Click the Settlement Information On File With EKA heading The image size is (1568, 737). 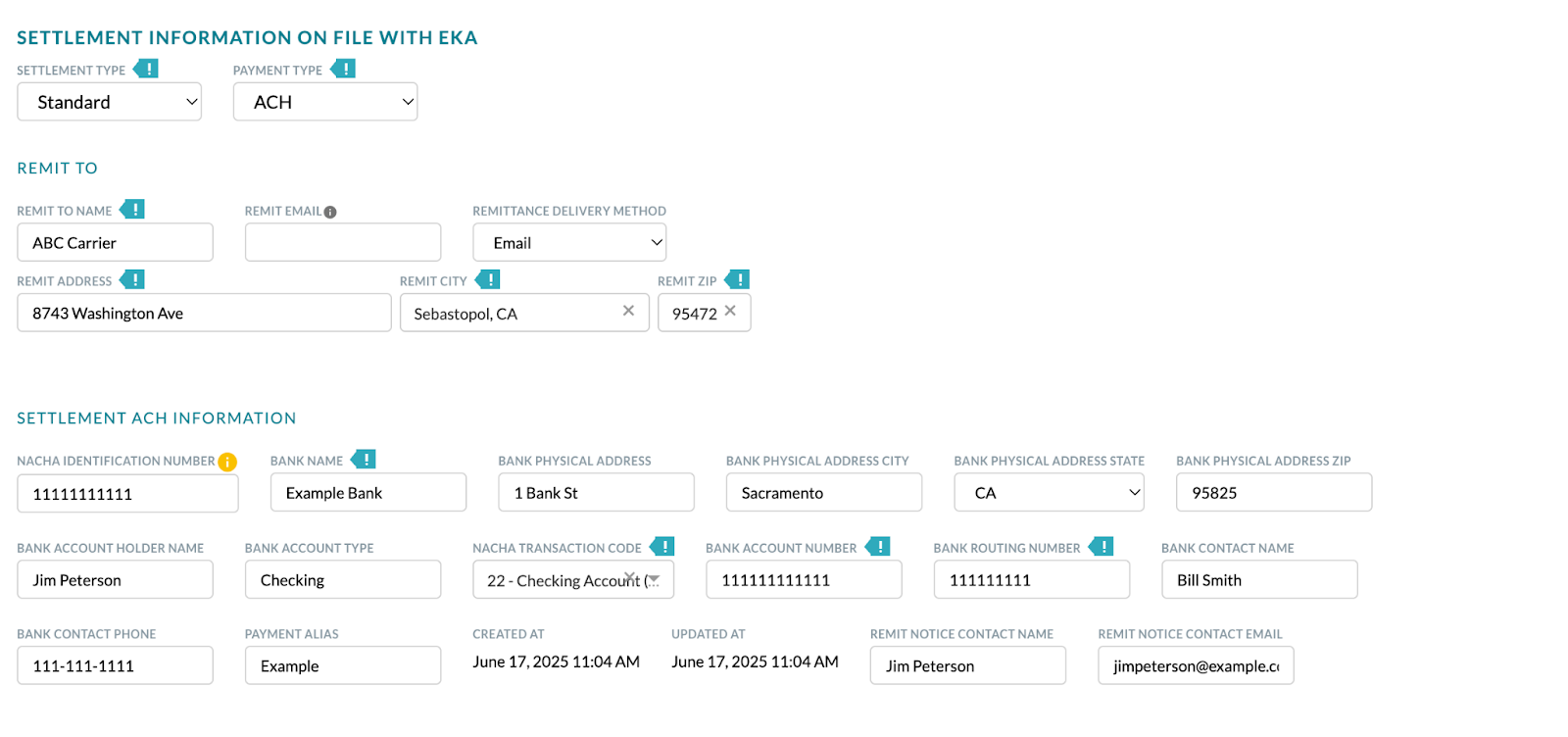247,37
